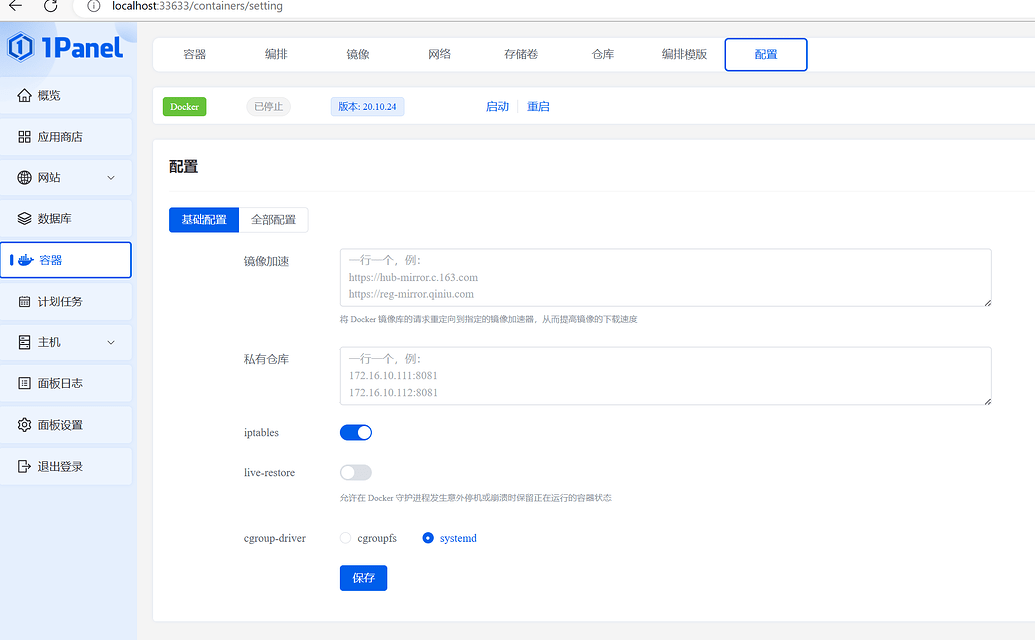Focus the 私有仓库 registry text area
This screenshot has height=640, width=1035.
point(665,375)
